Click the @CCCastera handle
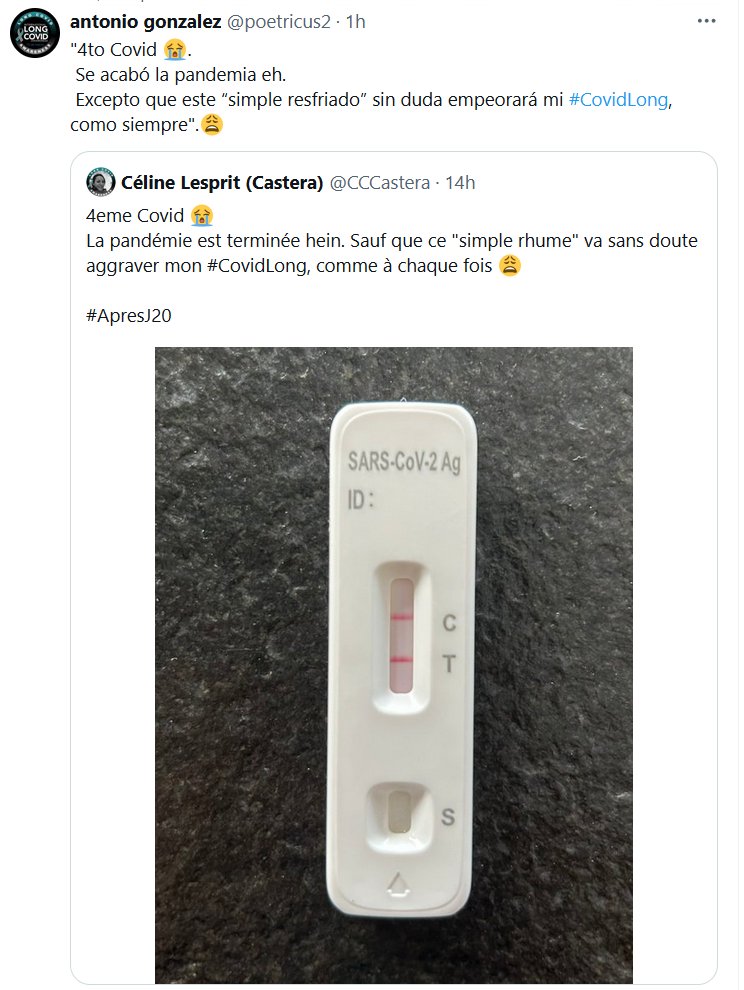The image size is (744, 990). (379, 182)
